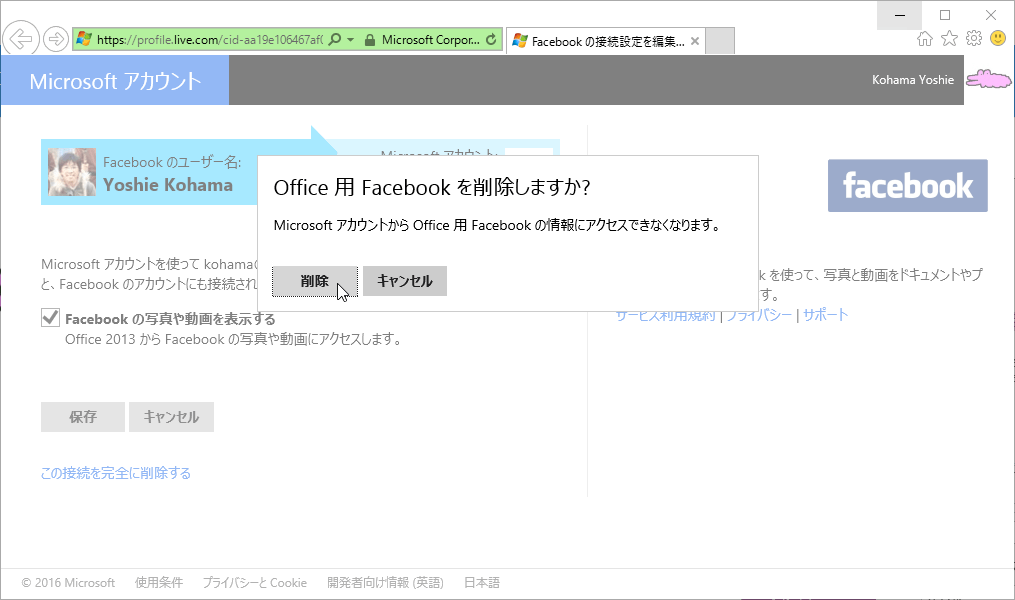Click the facebook logo image
Image resolution: width=1015 pixels, height=600 pixels.
pos(908,186)
